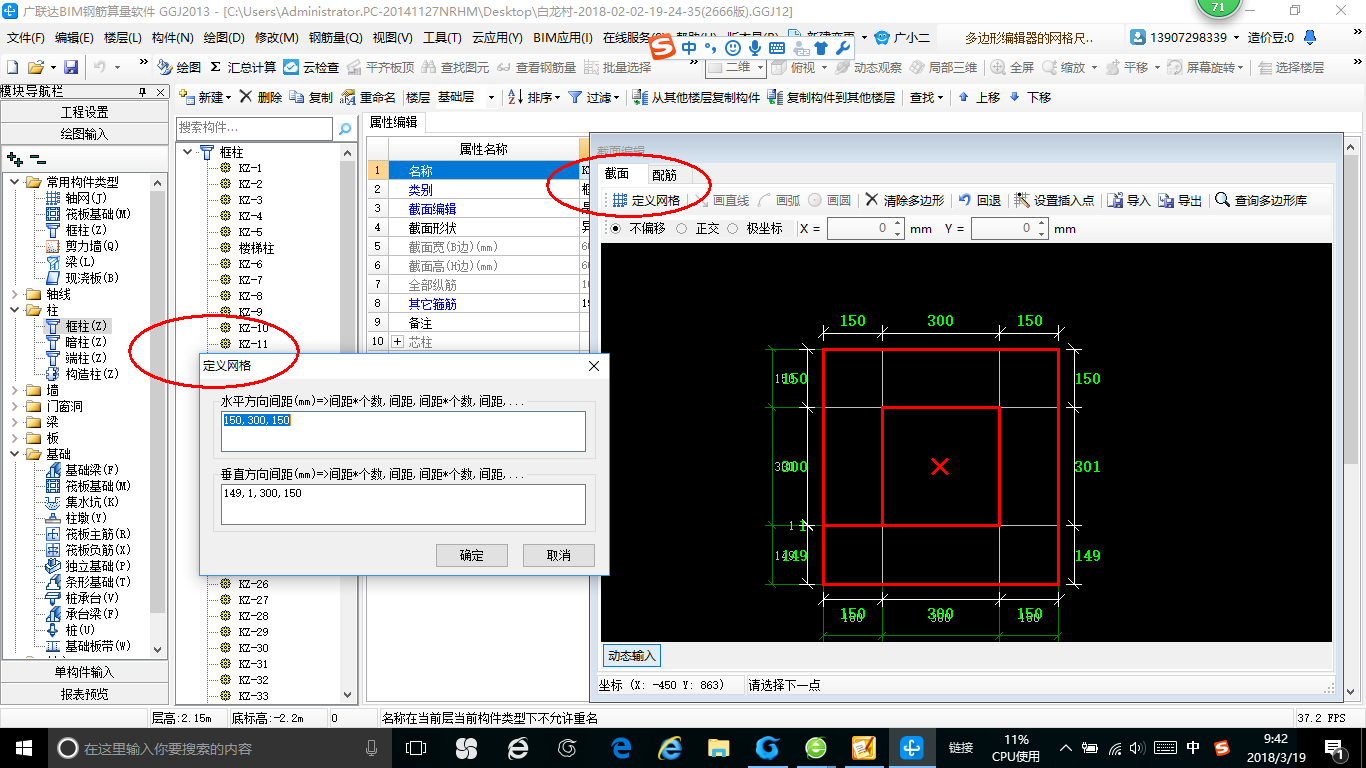Click 复制 copy component icon
The width and height of the screenshot is (1366, 768).
click(311, 97)
